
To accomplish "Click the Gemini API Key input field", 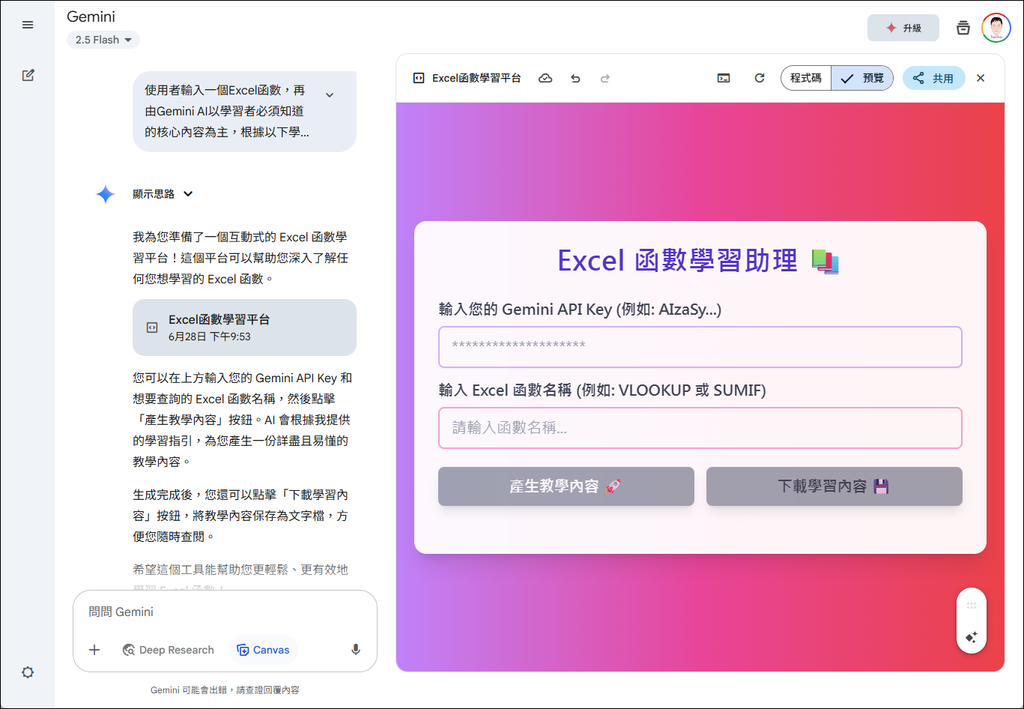I will 700,347.
